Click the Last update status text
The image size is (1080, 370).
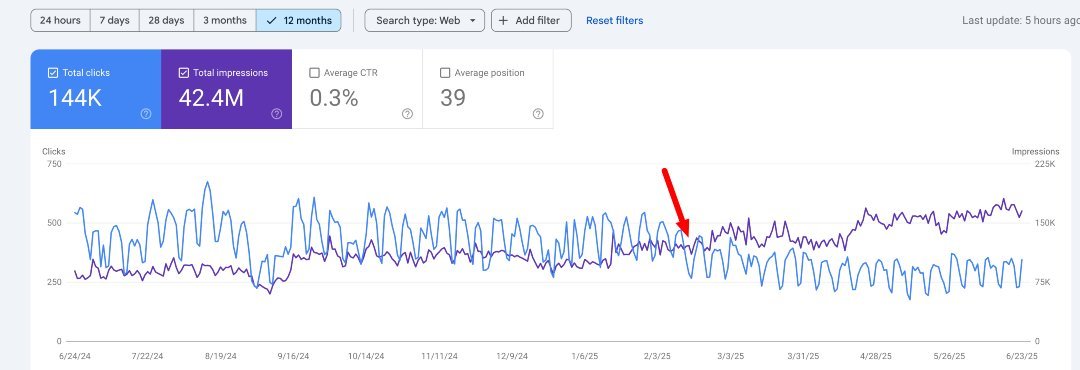tap(1020, 21)
